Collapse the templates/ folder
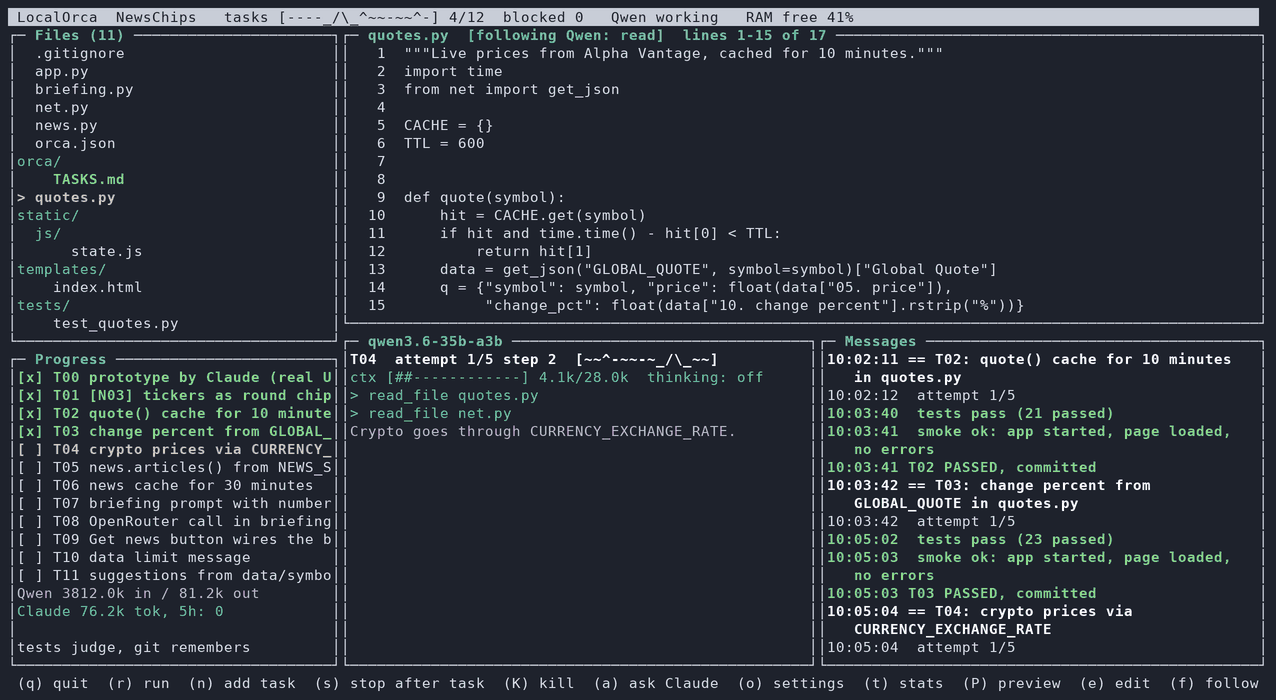 tap(61, 269)
